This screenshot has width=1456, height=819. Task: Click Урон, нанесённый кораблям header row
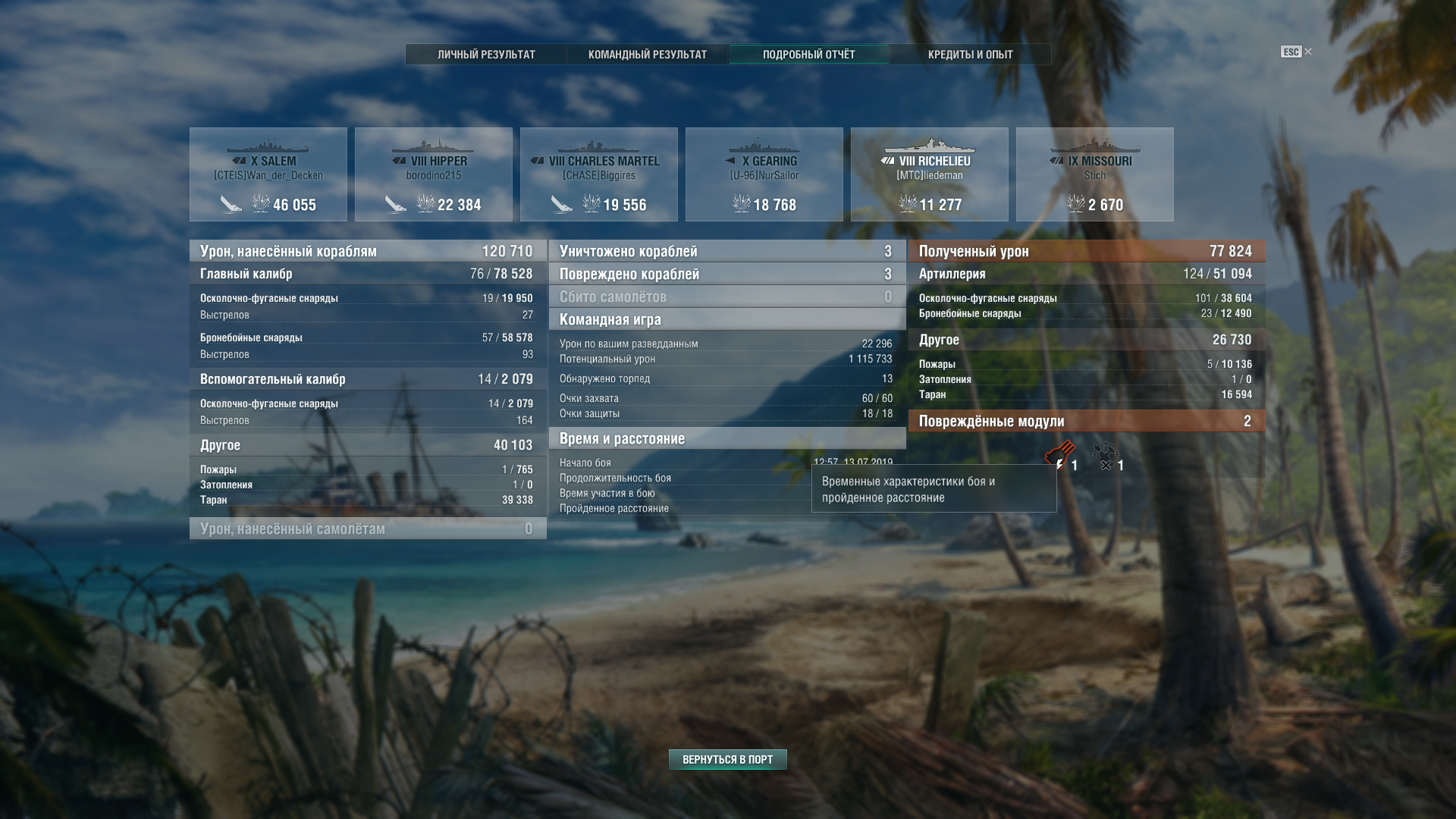point(368,251)
